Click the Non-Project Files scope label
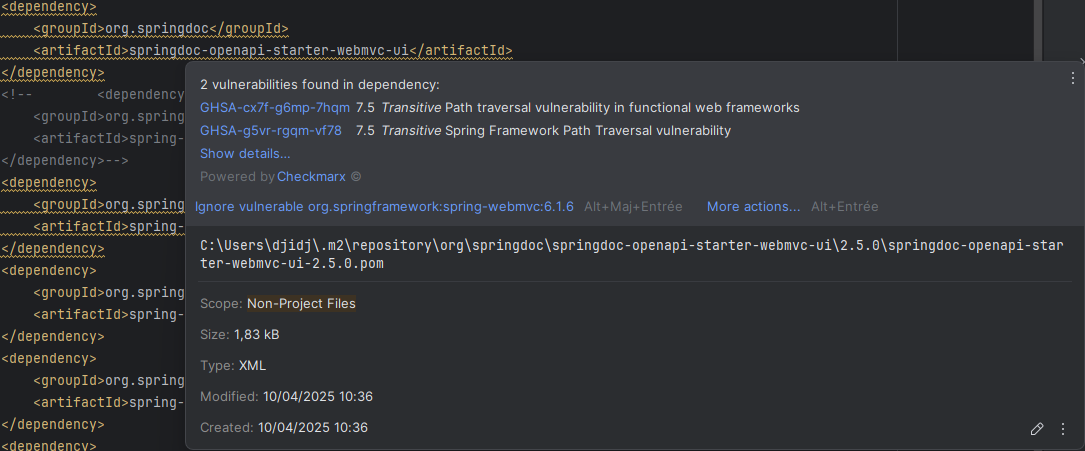 [x=301, y=304]
